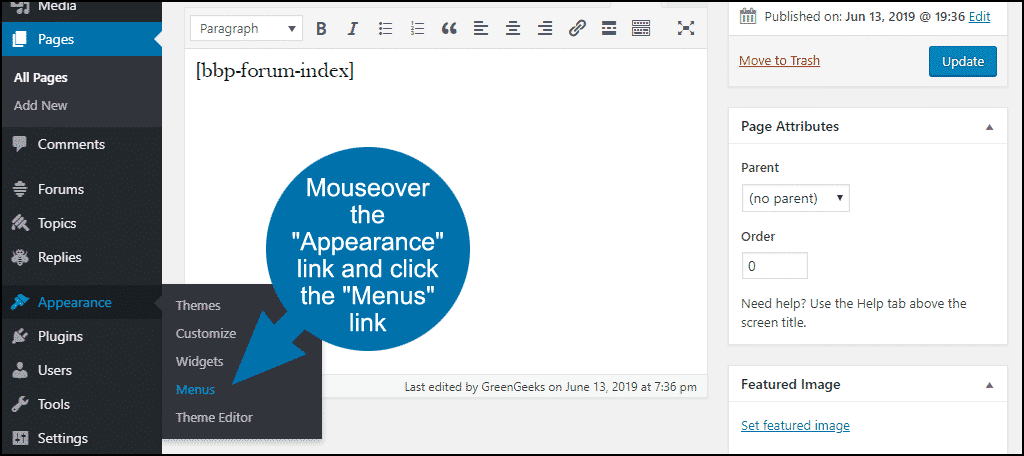
Task: Click the Pages sidebar icon
Action: click(x=20, y=39)
